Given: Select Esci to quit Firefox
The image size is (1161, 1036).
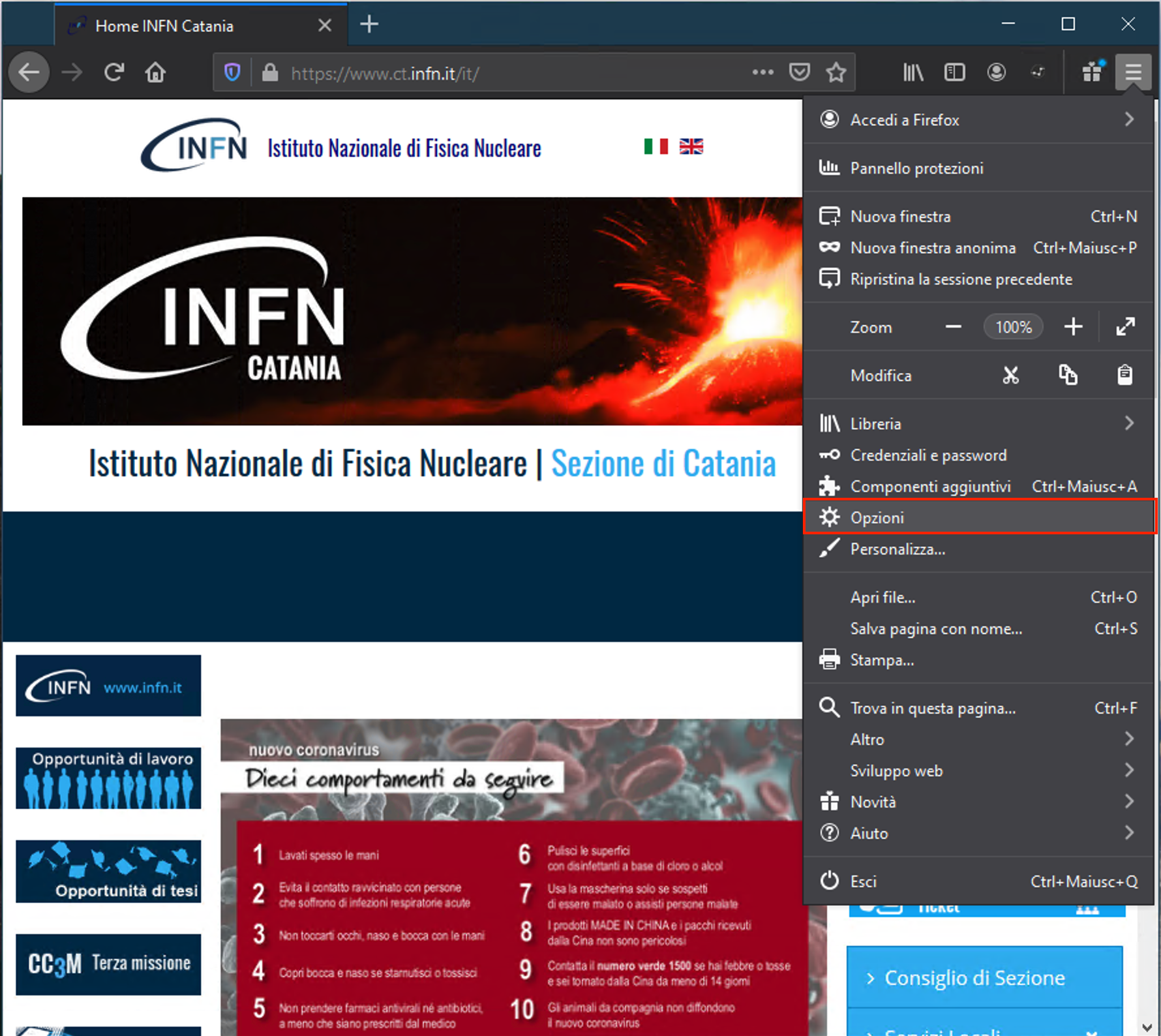Looking at the screenshot, I should (x=978, y=881).
